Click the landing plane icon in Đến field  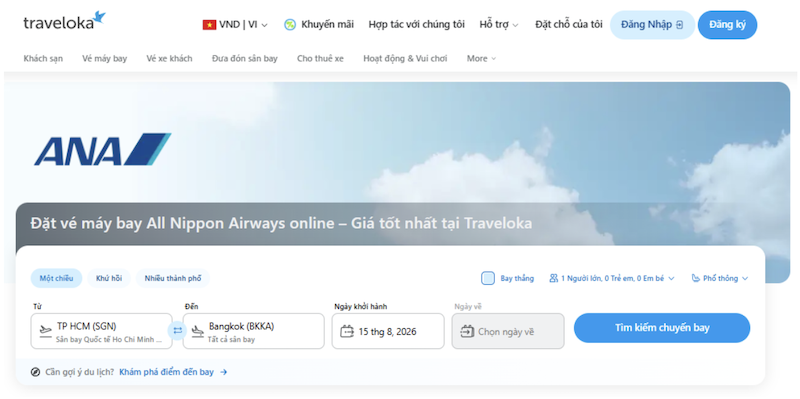197,331
